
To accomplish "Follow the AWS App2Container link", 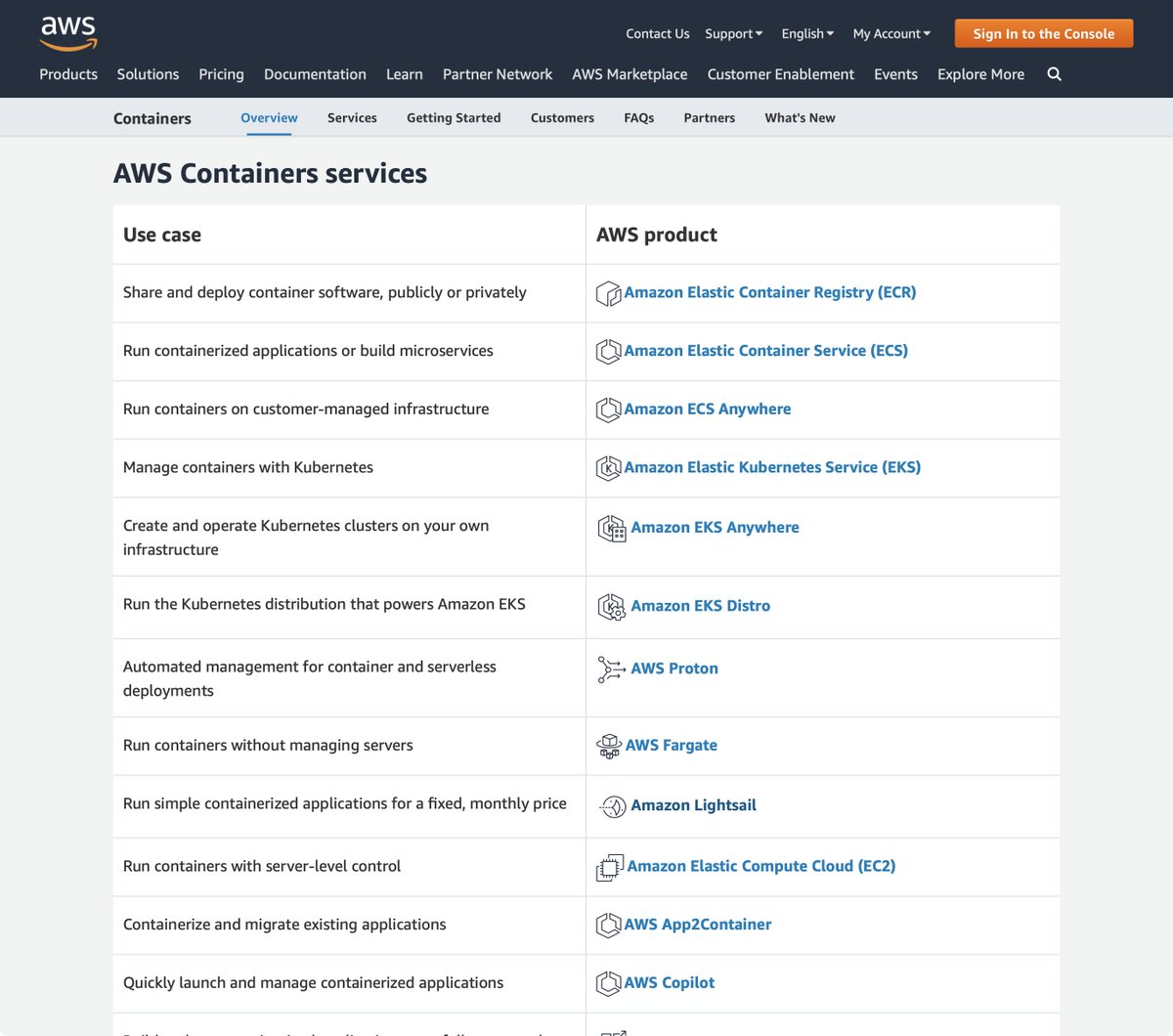I will coord(698,925).
